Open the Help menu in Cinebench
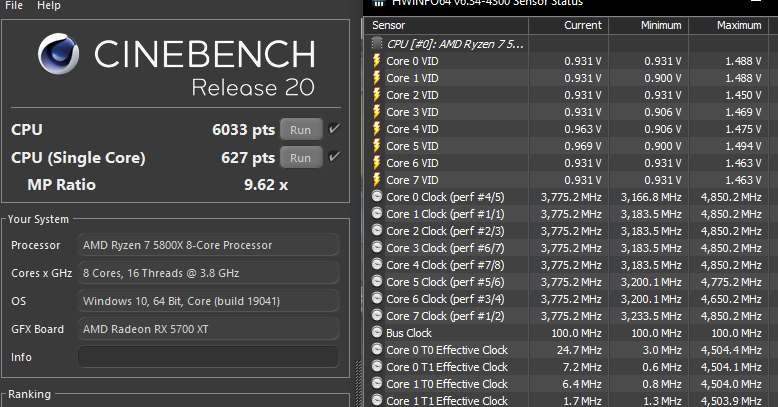The width and height of the screenshot is (778, 407). (x=49, y=5)
